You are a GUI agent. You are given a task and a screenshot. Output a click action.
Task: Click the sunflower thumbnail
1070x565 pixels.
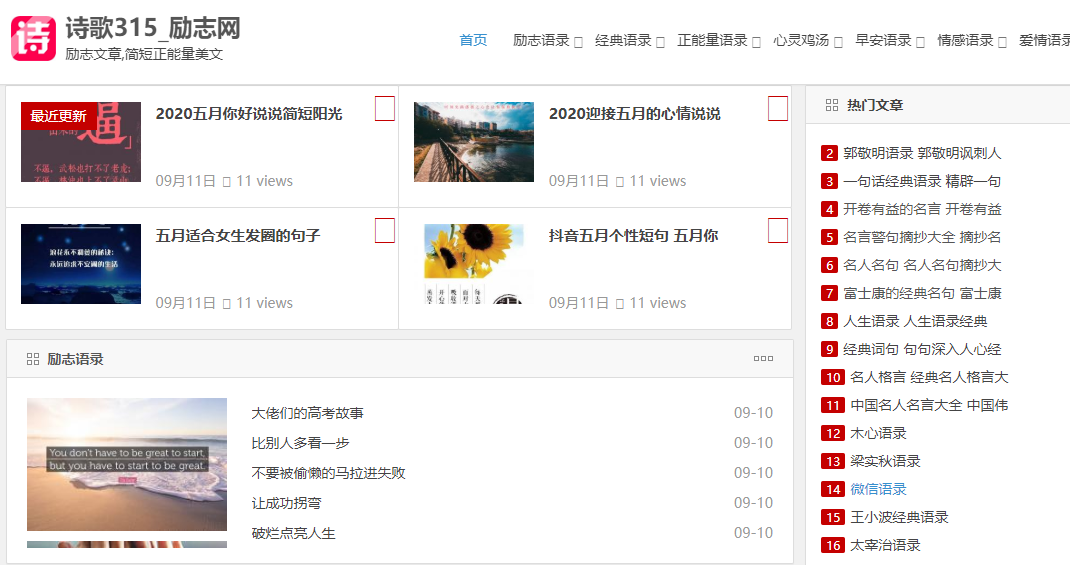click(474, 264)
